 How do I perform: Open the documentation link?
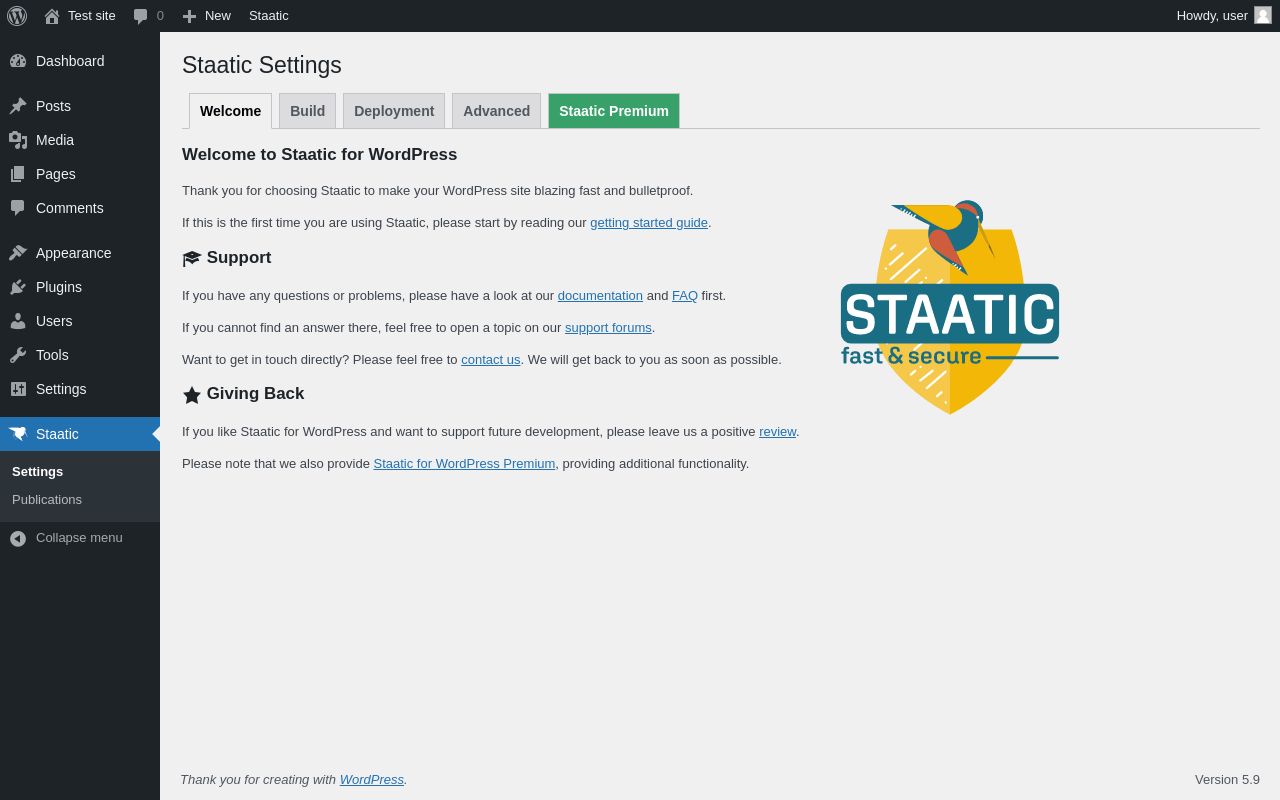600,296
